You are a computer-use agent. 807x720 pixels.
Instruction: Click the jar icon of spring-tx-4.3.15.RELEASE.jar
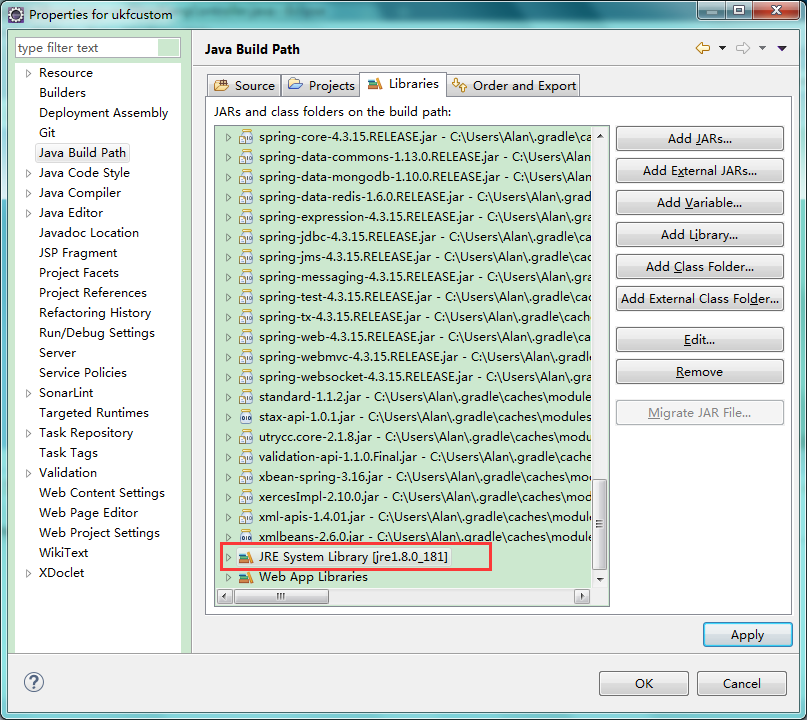coord(246,317)
